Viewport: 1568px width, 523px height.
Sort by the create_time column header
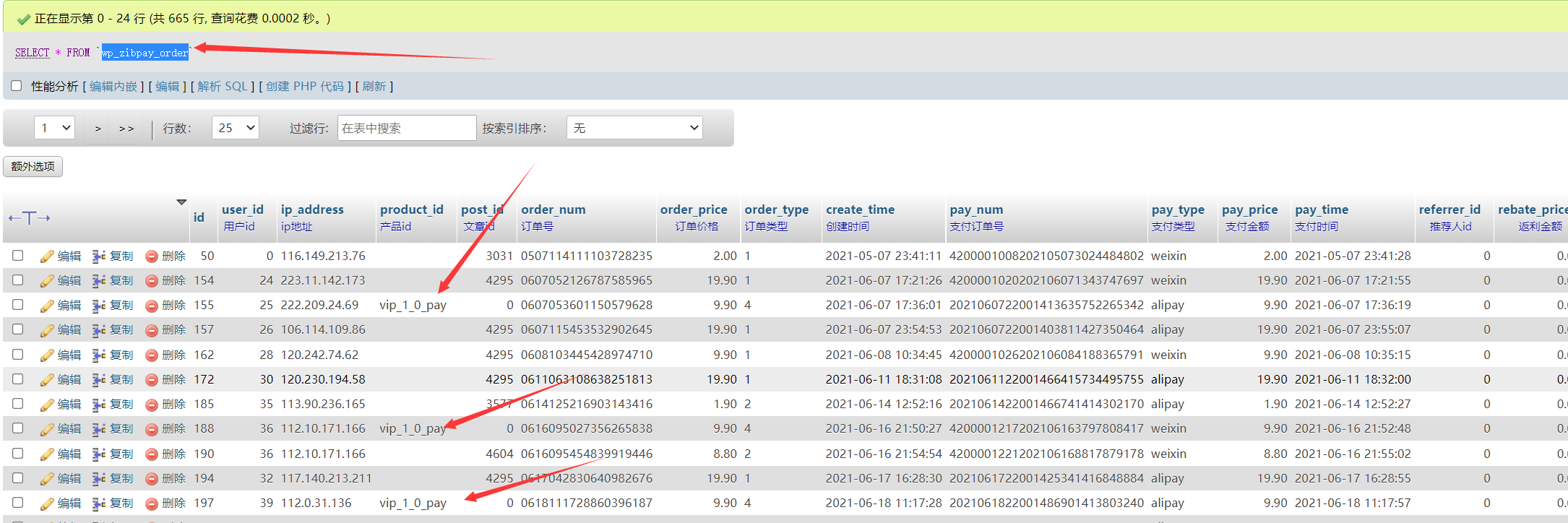coord(860,209)
